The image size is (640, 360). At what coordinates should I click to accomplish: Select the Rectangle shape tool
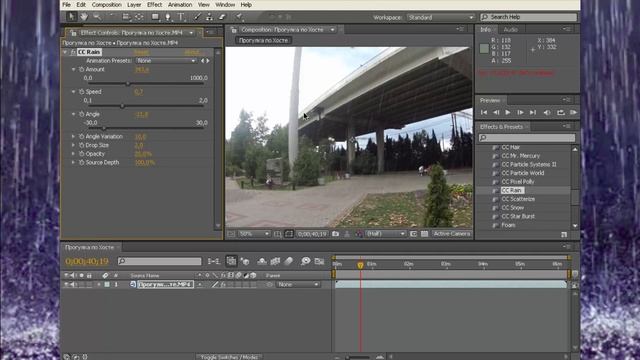155,17
